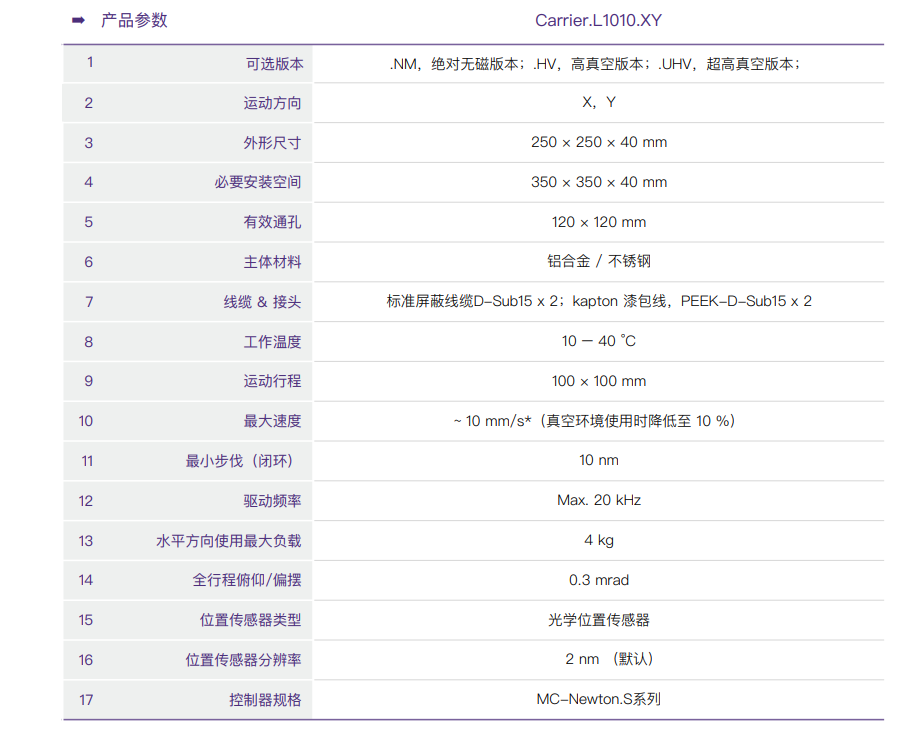The image size is (909, 731).
Task: Select the 可选版本 row label
Action: point(273,63)
